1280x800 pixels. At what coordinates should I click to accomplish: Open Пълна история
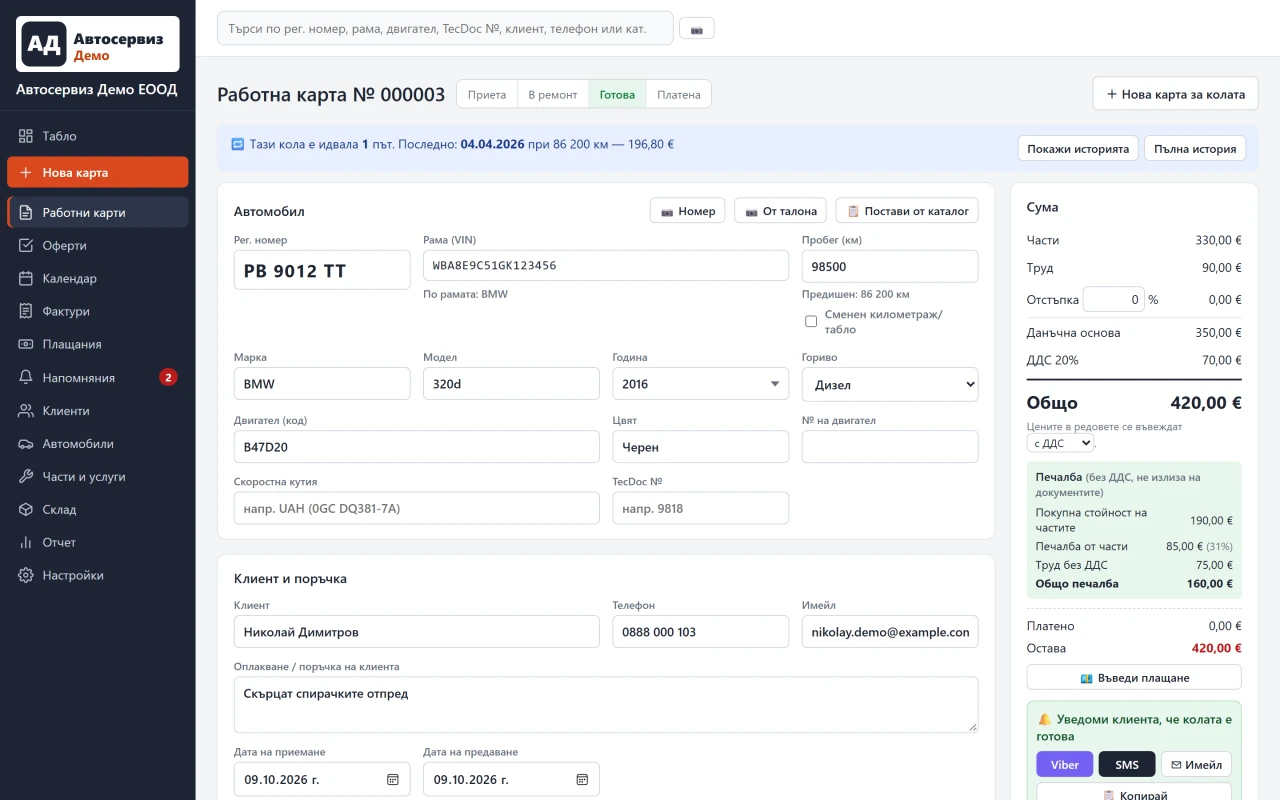pos(1195,149)
